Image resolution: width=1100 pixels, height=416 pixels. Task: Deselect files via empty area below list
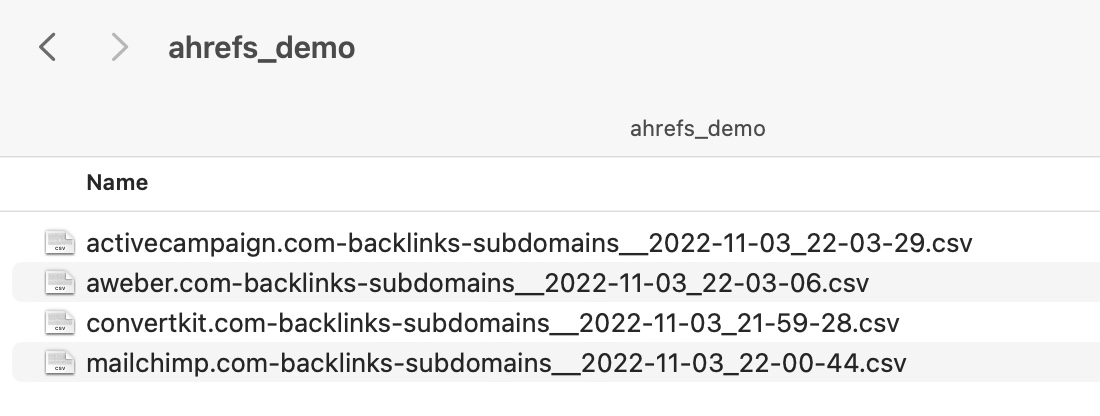tap(550, 400)
